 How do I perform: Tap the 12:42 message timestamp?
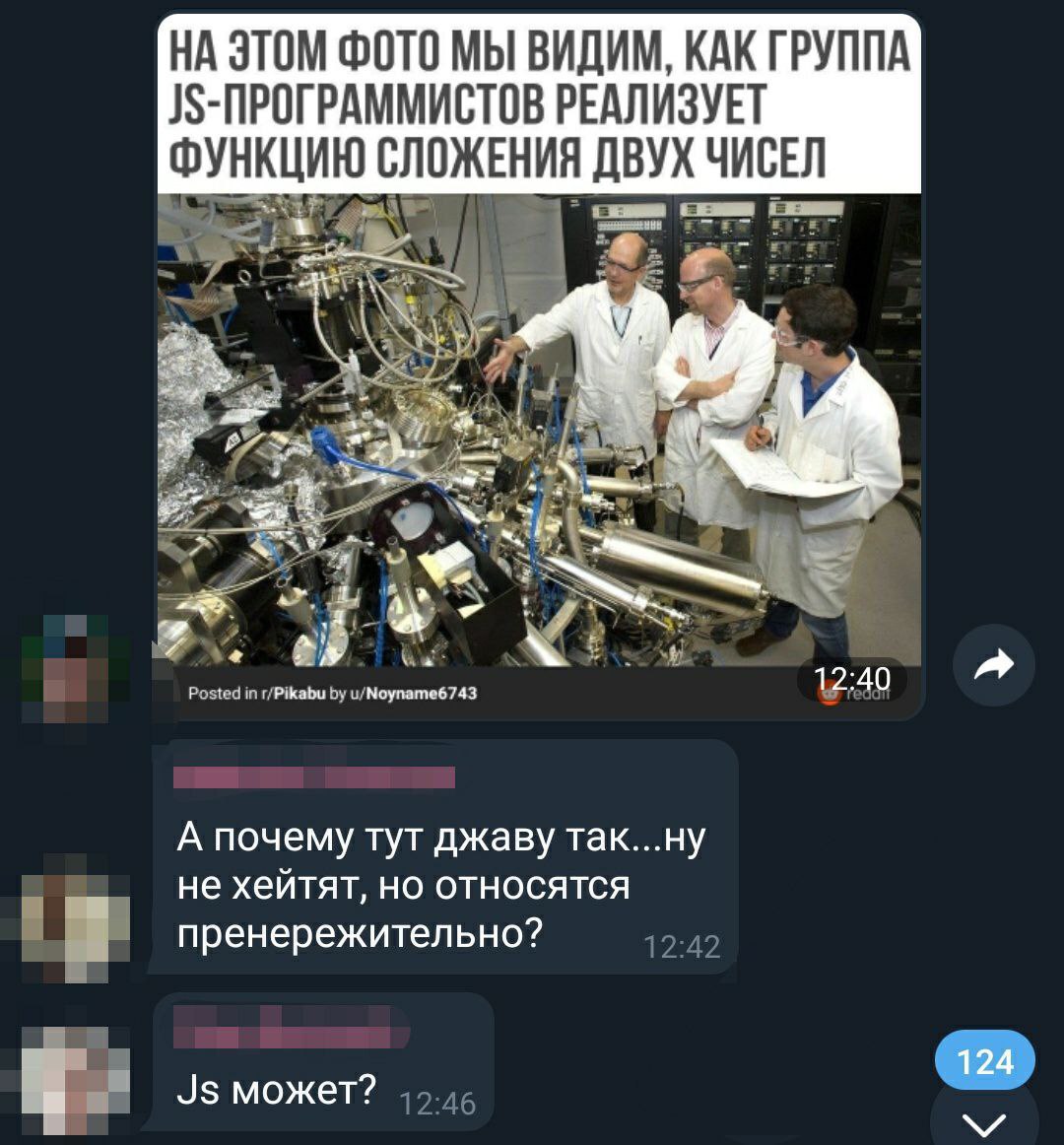[682, 947]
